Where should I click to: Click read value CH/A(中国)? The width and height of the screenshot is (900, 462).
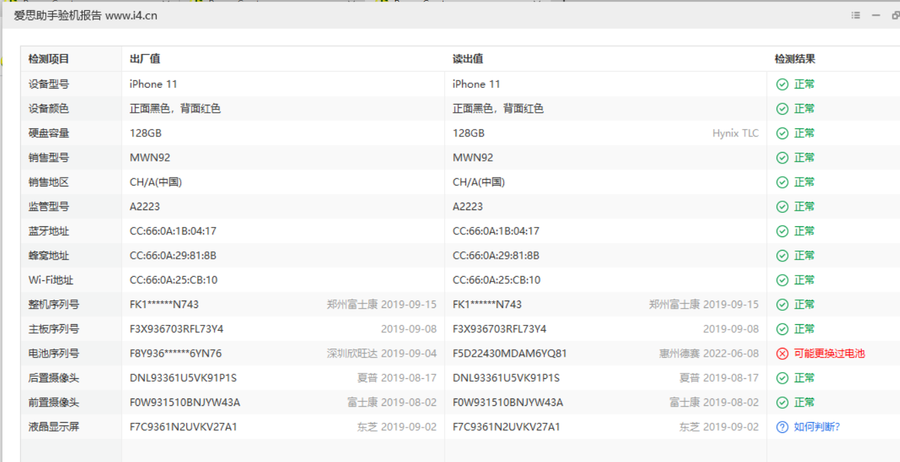(479, 182)
